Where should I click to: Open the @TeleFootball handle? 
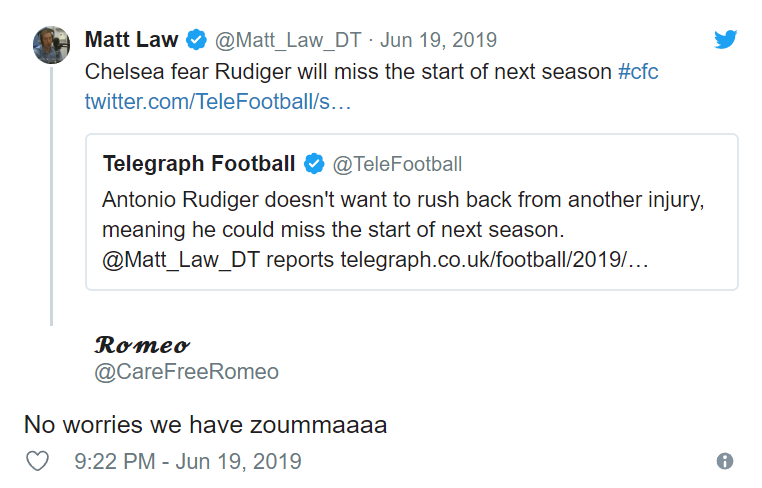pos(397,164)
